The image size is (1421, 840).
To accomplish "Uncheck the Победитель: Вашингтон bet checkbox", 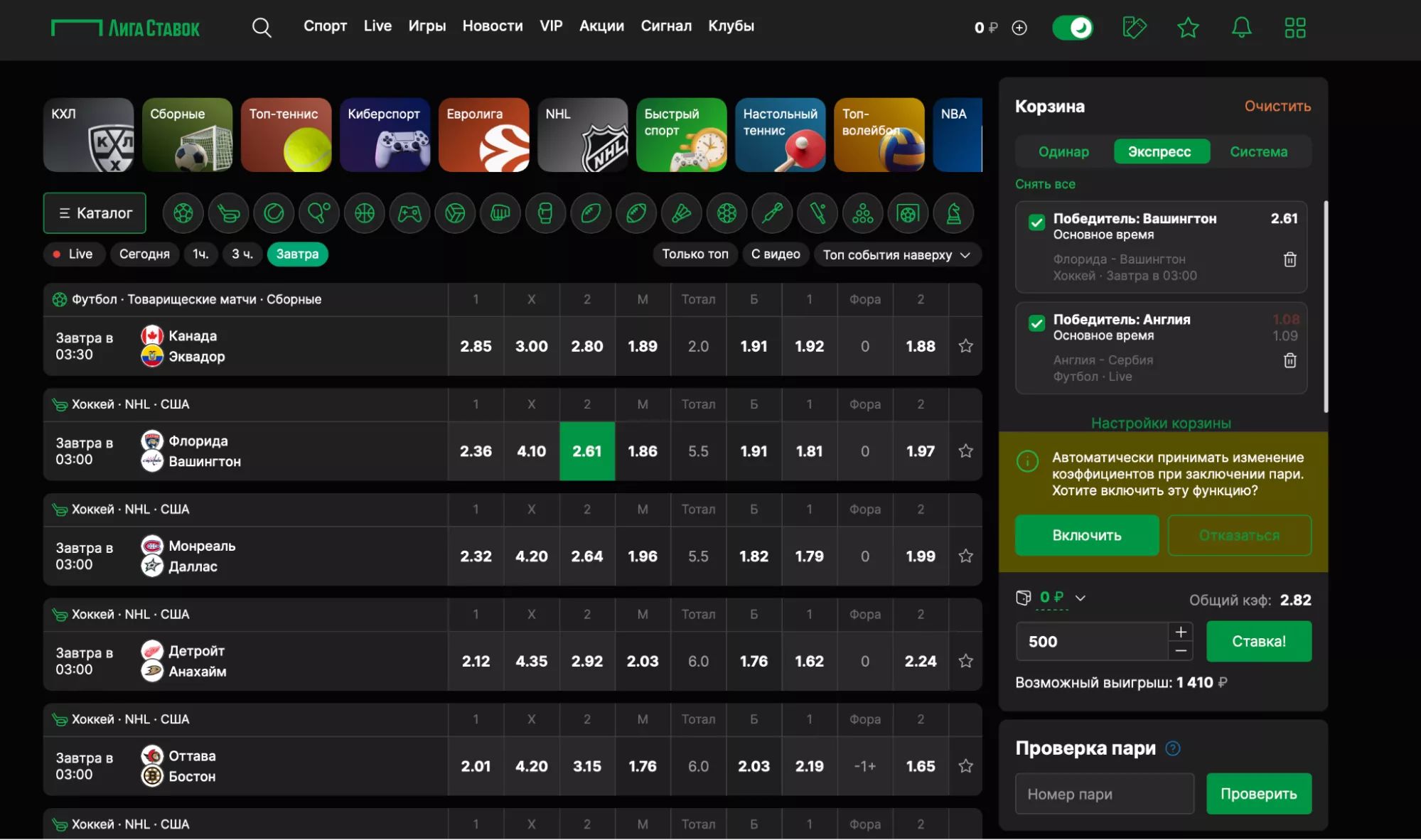I will point(1036,222).
